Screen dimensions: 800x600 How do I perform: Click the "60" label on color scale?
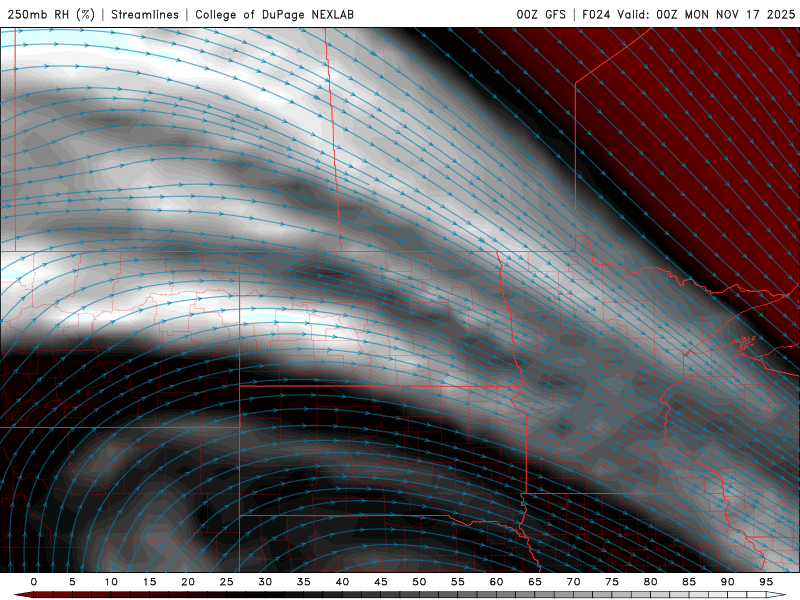[x=496, y=582]
